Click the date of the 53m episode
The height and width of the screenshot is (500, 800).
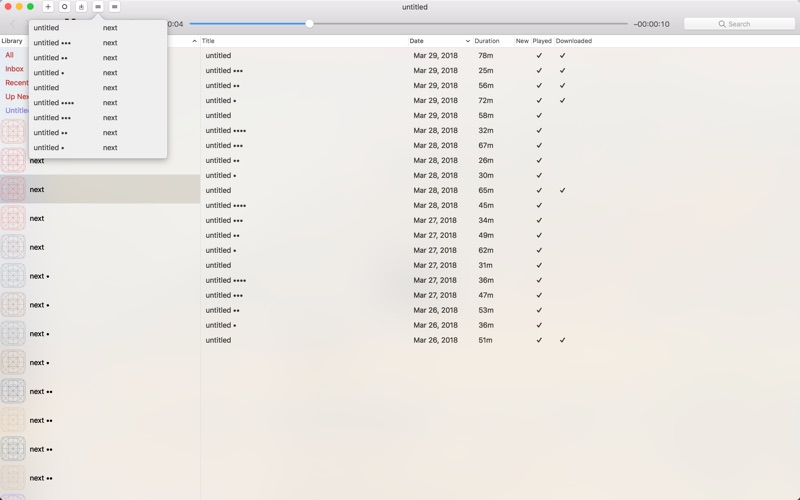point(436,310)
